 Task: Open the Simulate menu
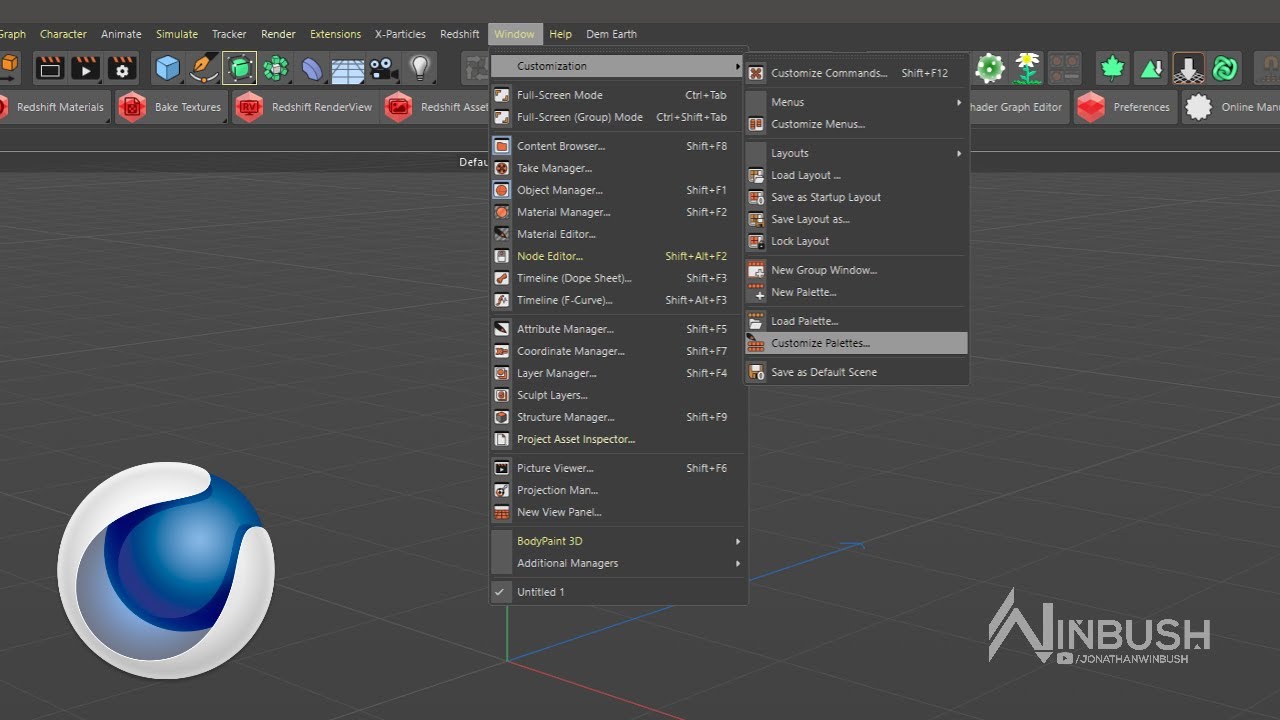pos(177,34)
